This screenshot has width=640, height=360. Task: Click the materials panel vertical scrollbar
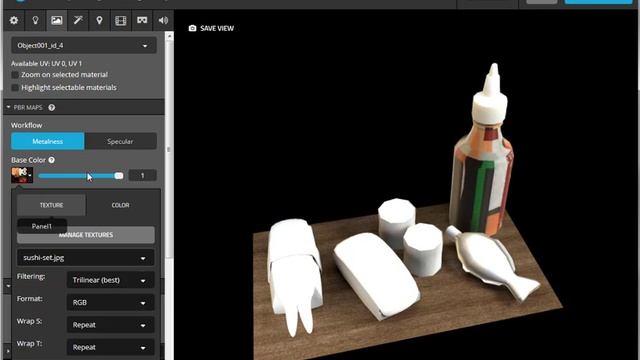pyautogui.click(x=169, y=149)
